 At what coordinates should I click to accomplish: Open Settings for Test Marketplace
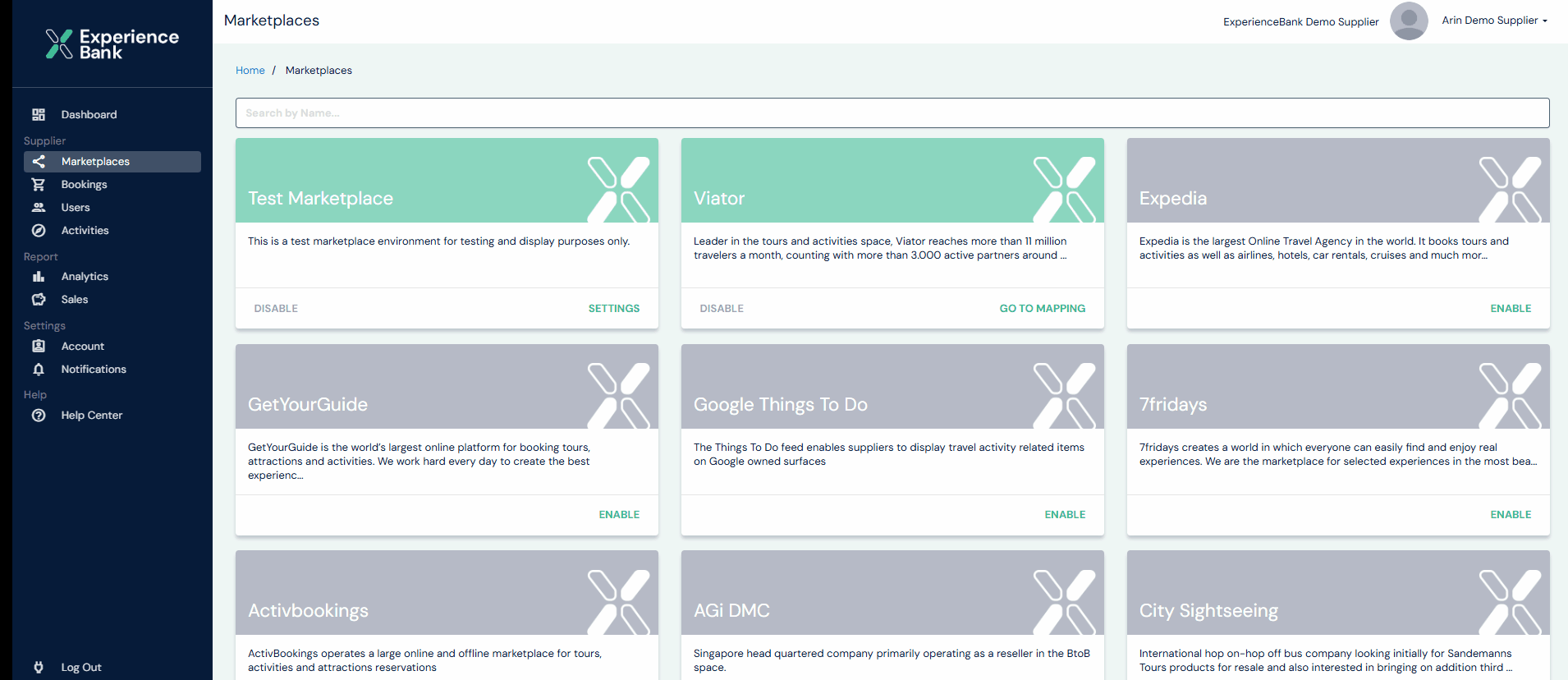pos(613,309)
